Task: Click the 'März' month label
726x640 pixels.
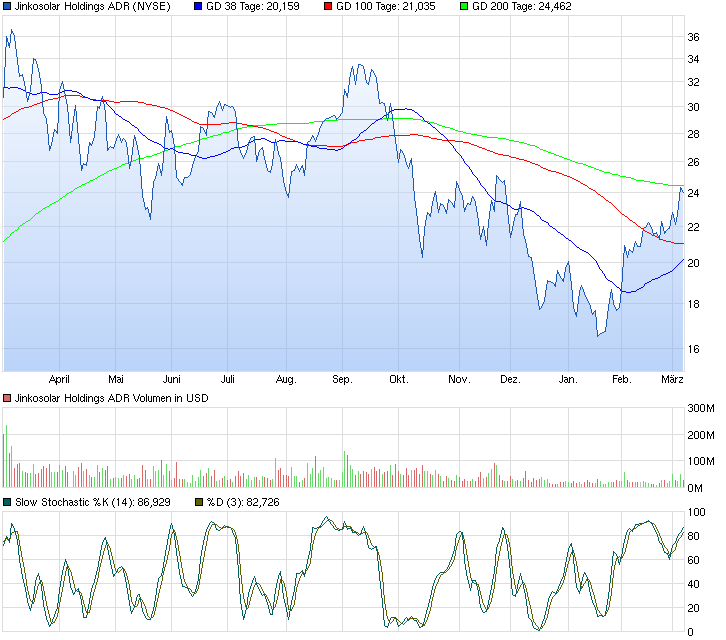Action: (x=672, y=380)
